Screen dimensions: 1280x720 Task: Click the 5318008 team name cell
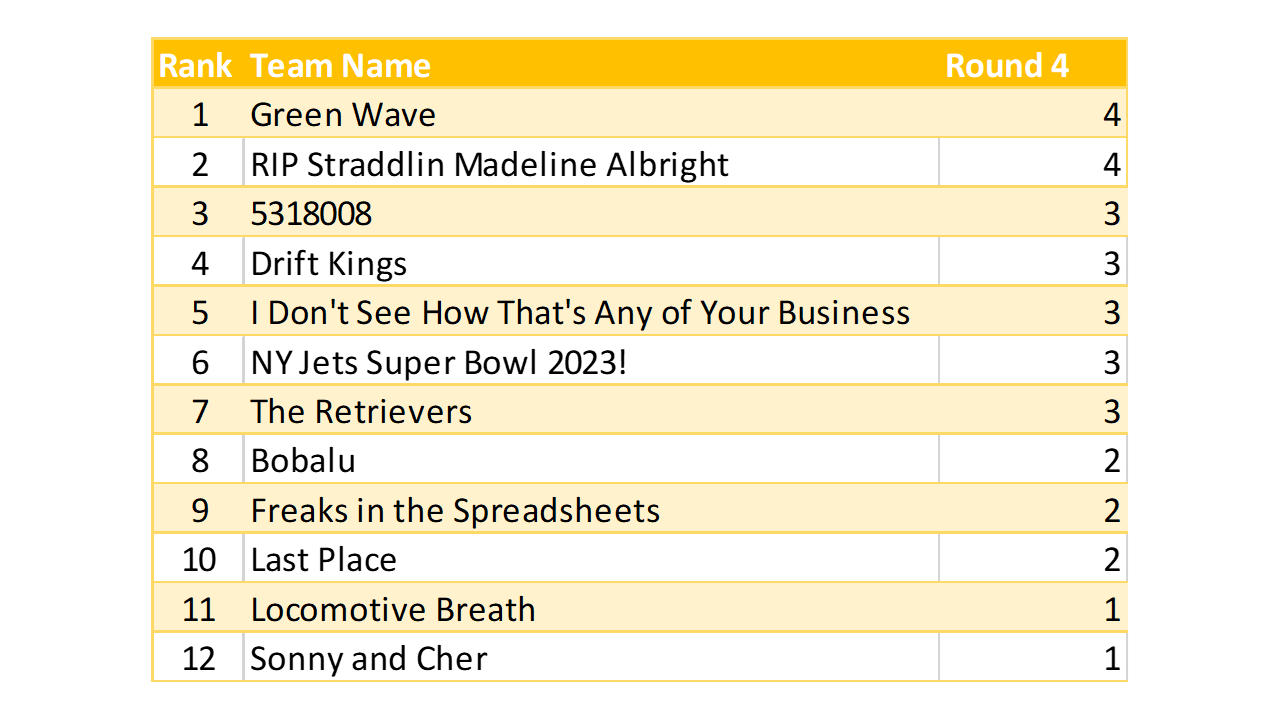tap(311, 213)
